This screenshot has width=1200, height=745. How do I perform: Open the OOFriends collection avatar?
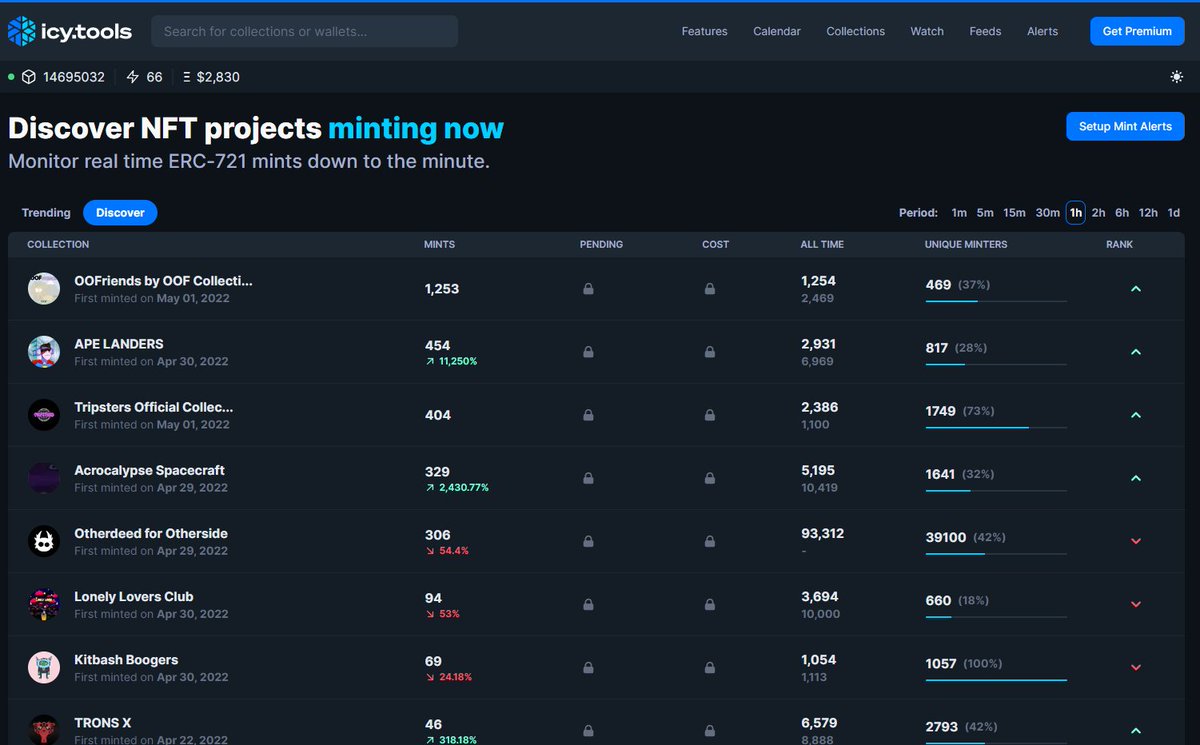pyautogui.click(x=44, y=289)
